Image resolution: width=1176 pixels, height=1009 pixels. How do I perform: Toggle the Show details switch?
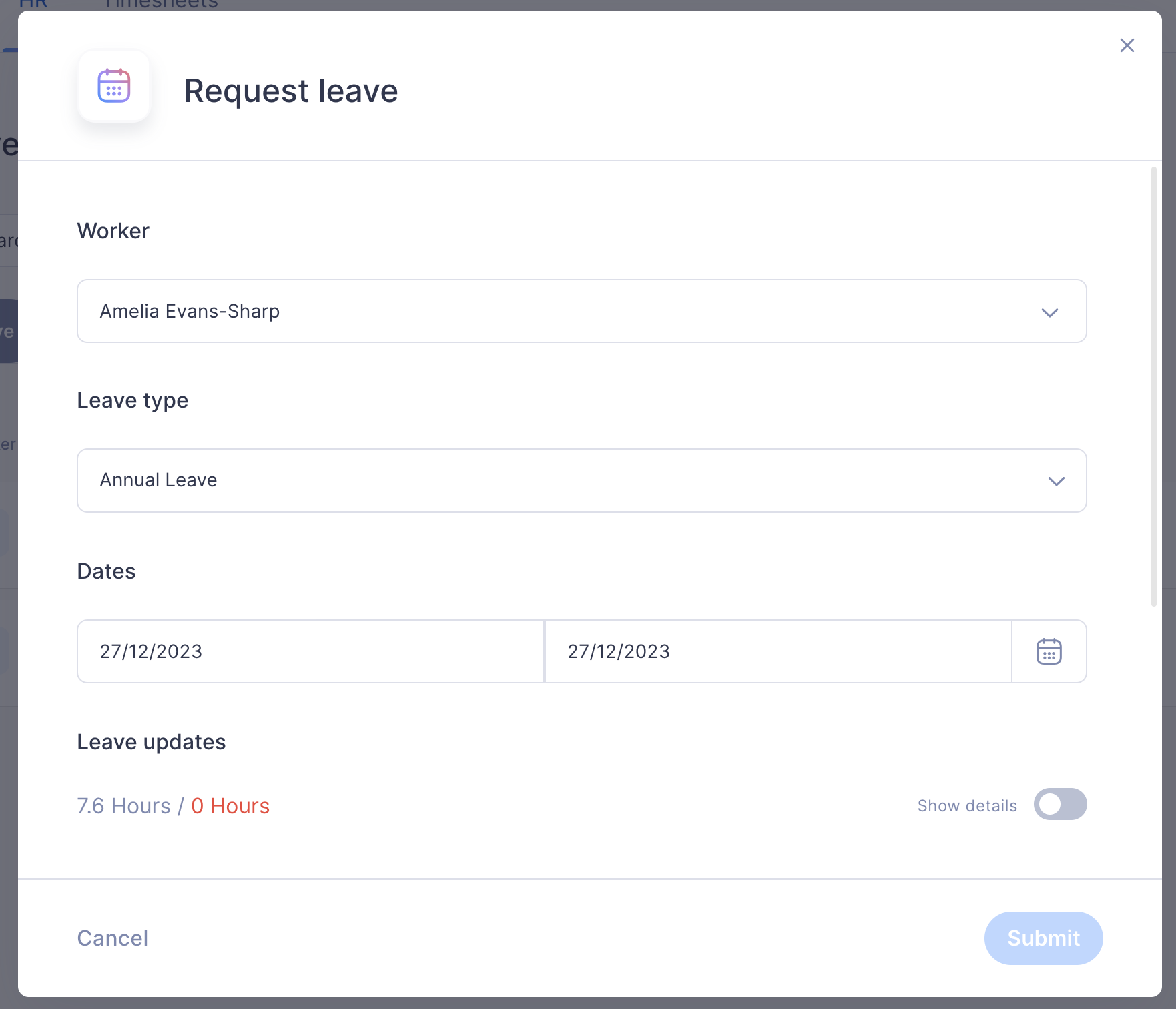coord(1060,804)
